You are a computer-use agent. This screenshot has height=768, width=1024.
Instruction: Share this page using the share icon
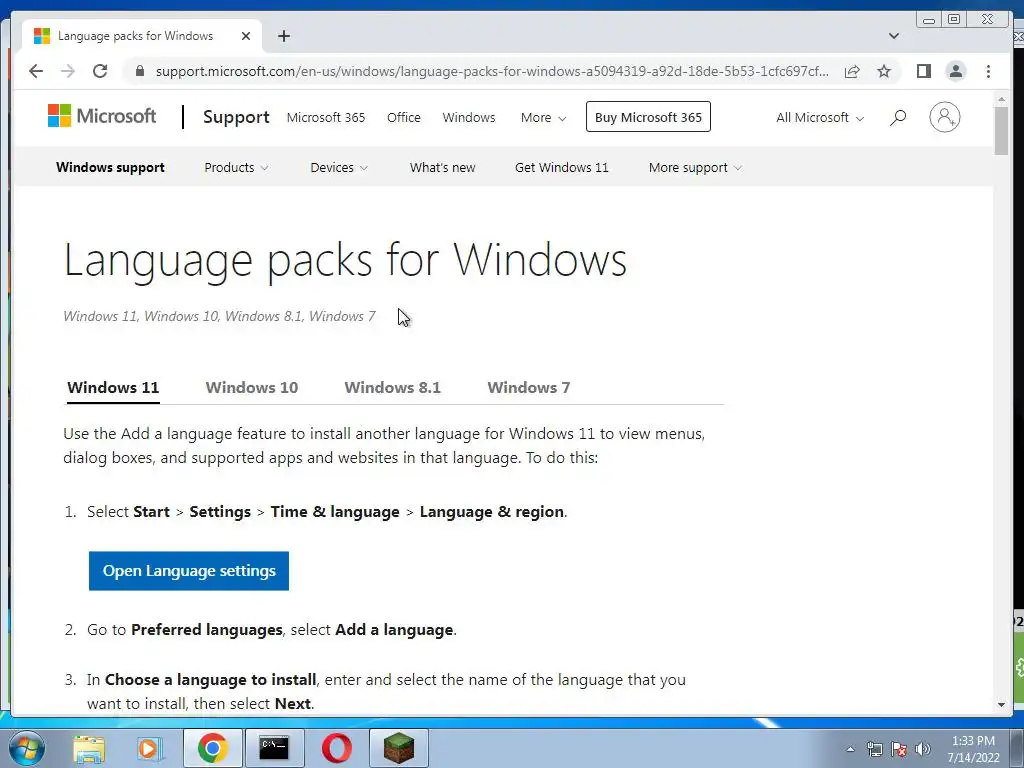(x=852, y=71)
